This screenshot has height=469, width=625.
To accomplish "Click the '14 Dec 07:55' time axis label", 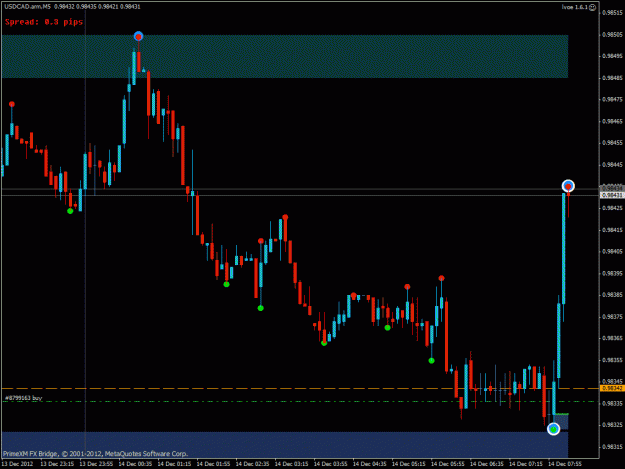I will tap(565, 464).
